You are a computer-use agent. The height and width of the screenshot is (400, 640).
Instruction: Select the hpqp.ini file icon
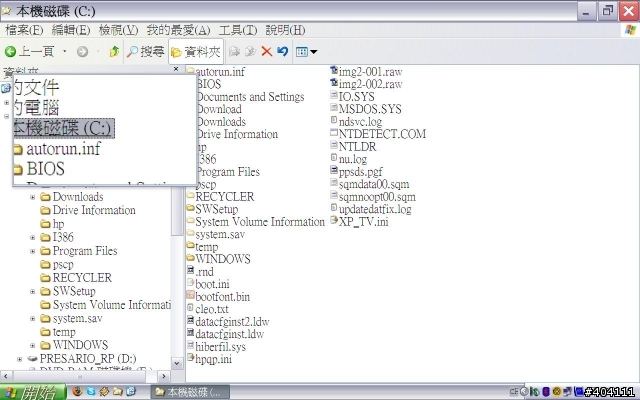coord(190,358)
